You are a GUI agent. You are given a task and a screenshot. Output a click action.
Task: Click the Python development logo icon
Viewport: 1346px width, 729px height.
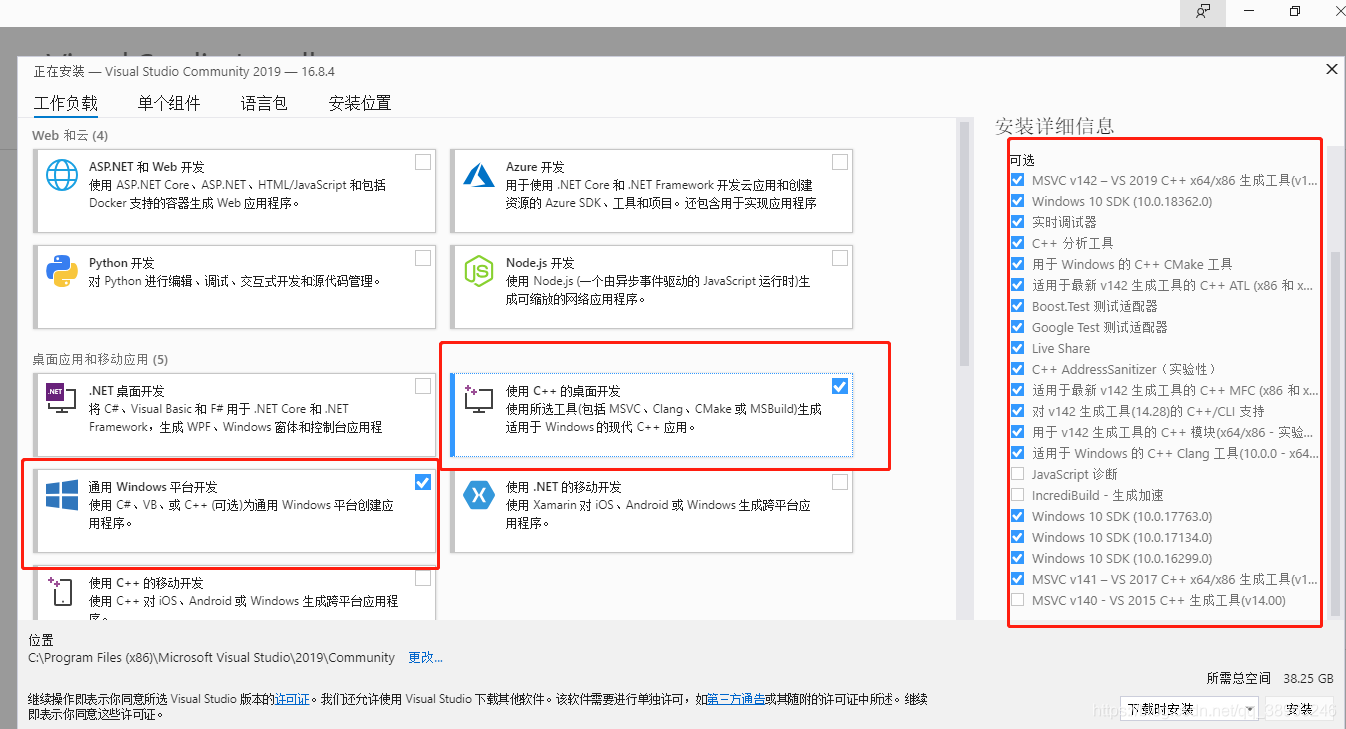tap(62, 272)
